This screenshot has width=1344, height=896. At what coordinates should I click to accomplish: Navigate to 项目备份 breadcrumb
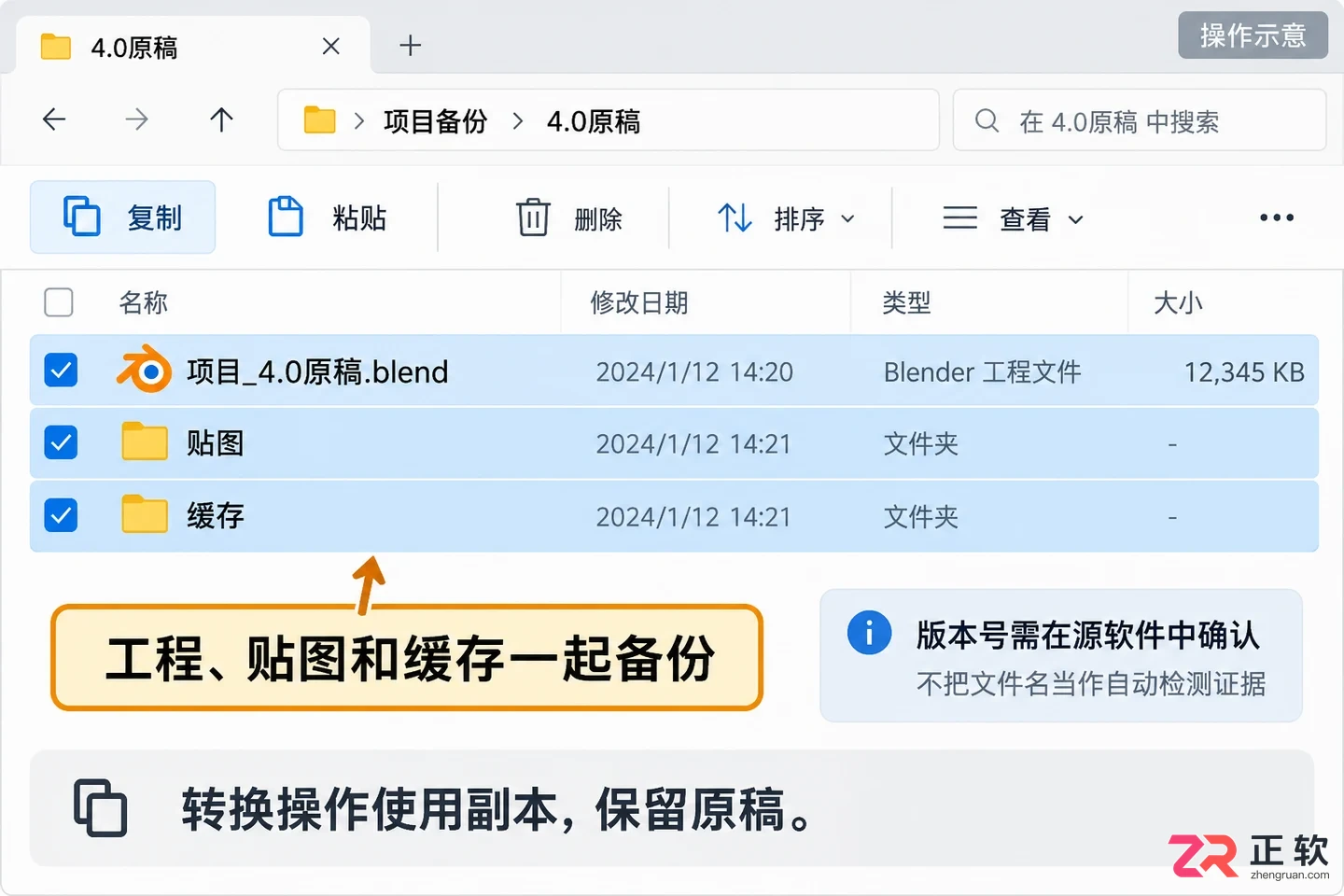tap(435, 121)
